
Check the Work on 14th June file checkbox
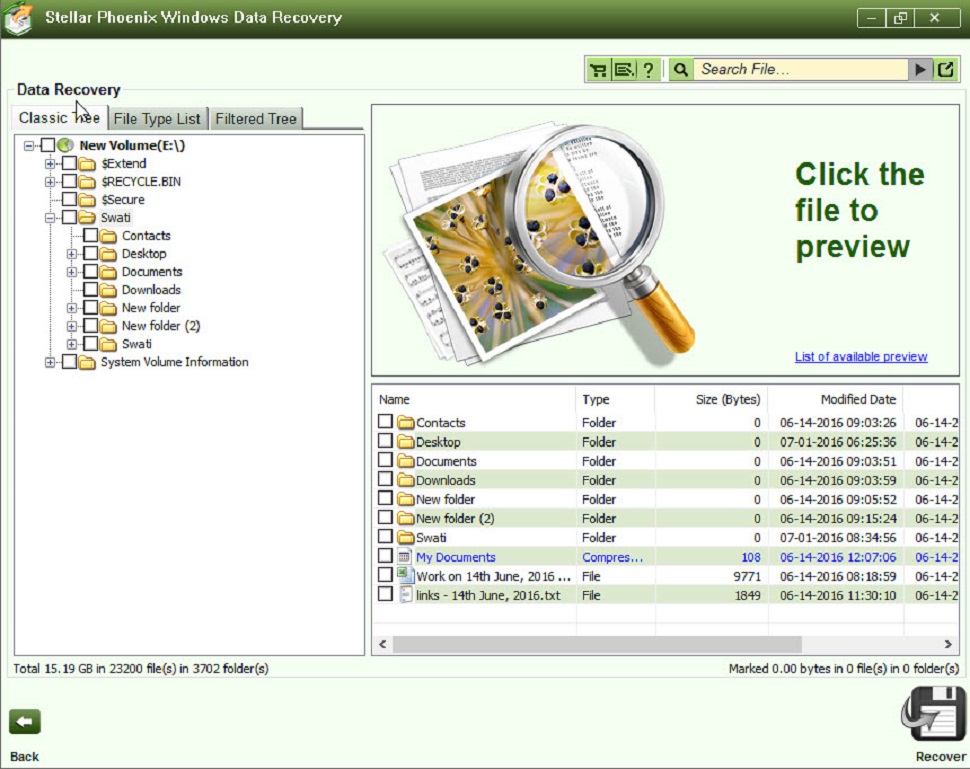point(385,575)
